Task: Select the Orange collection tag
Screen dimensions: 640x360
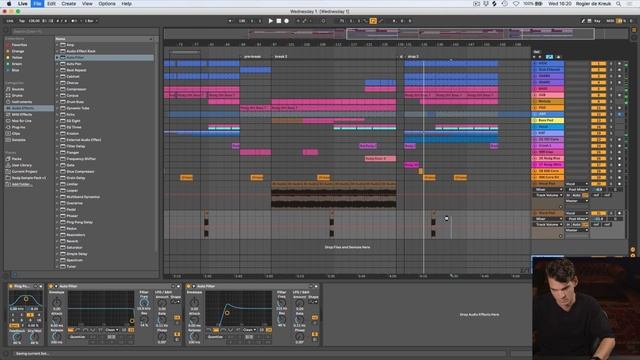Action: (x=18, y=51)
